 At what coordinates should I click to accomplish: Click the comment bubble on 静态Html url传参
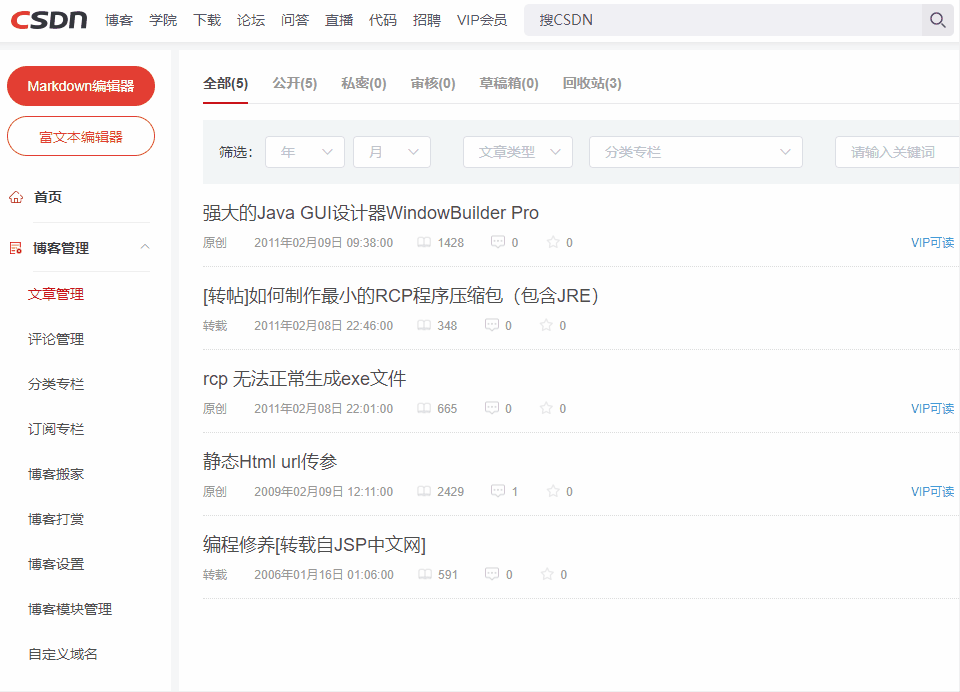pyautogui.click(x=498, y=491)
